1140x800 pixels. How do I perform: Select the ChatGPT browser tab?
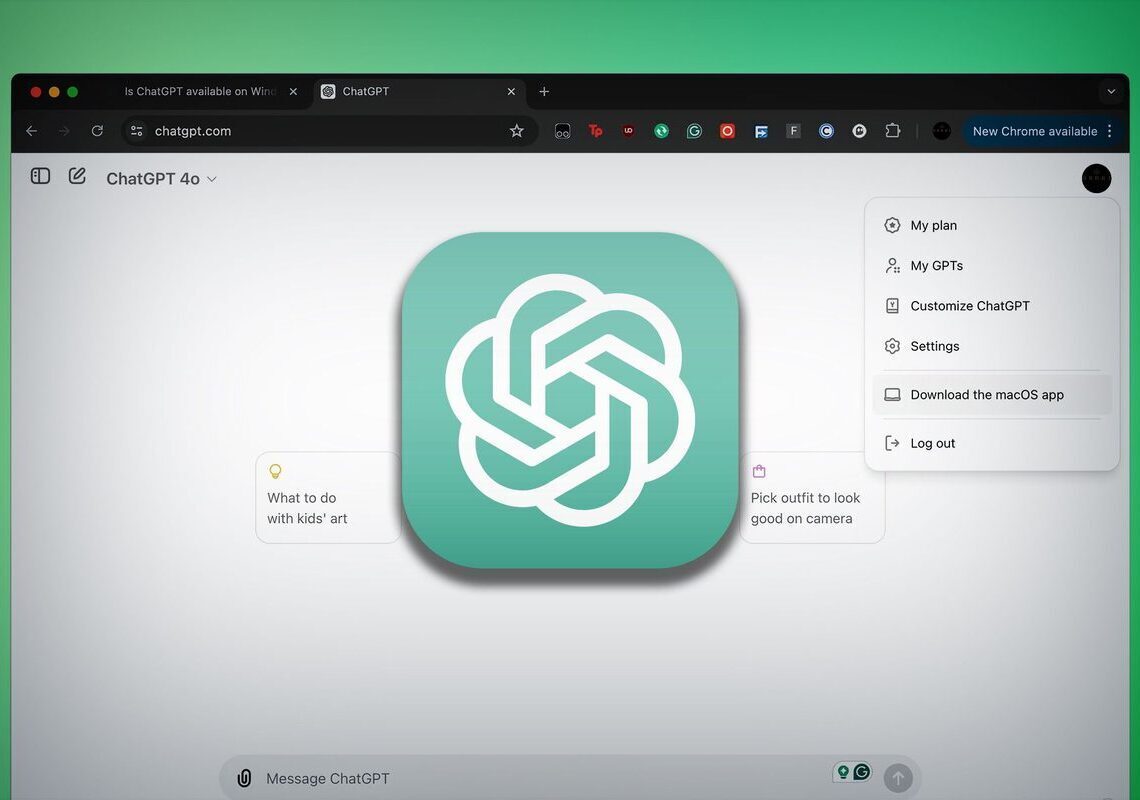(x=418, y=92)
